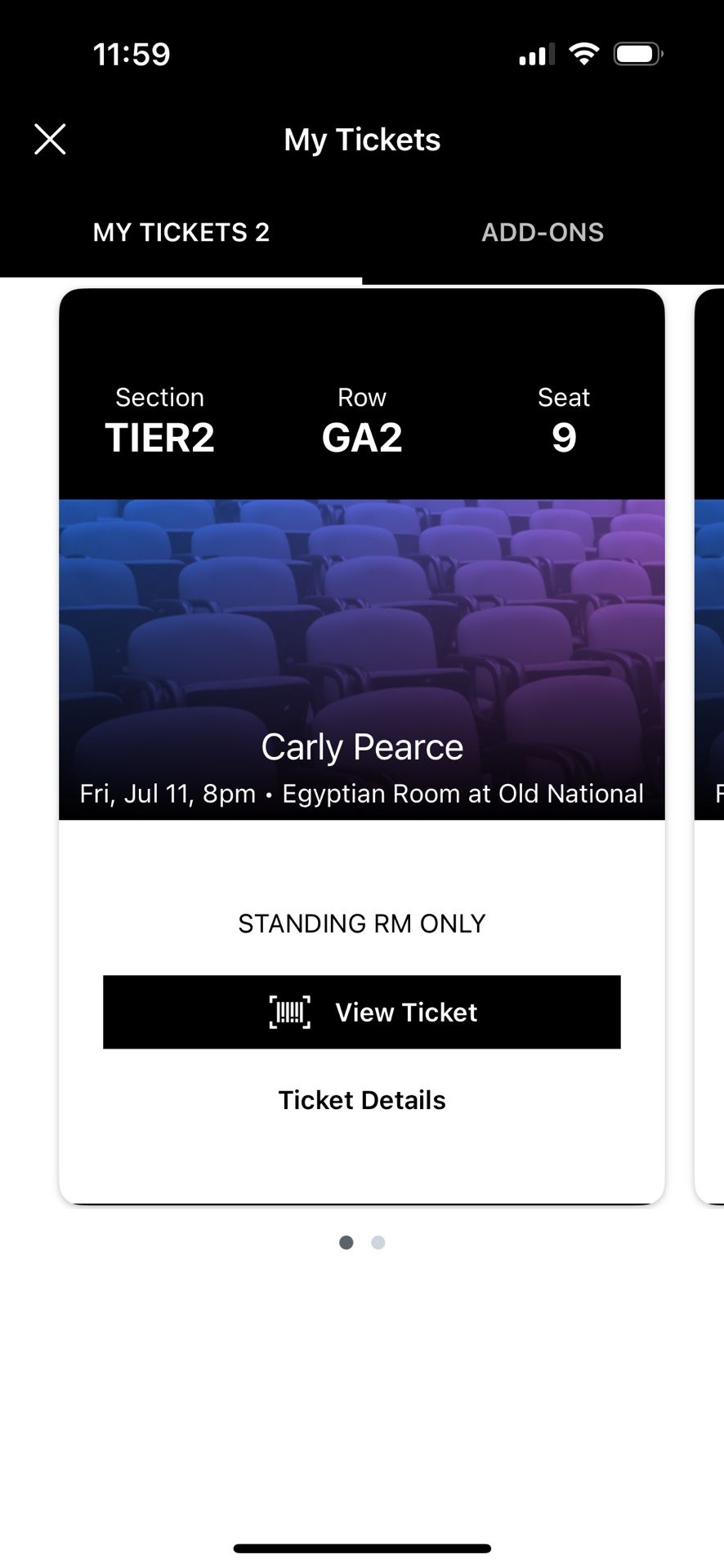
Task: Tap the barcode icon on View Ticket
Action: [290, 1012]
